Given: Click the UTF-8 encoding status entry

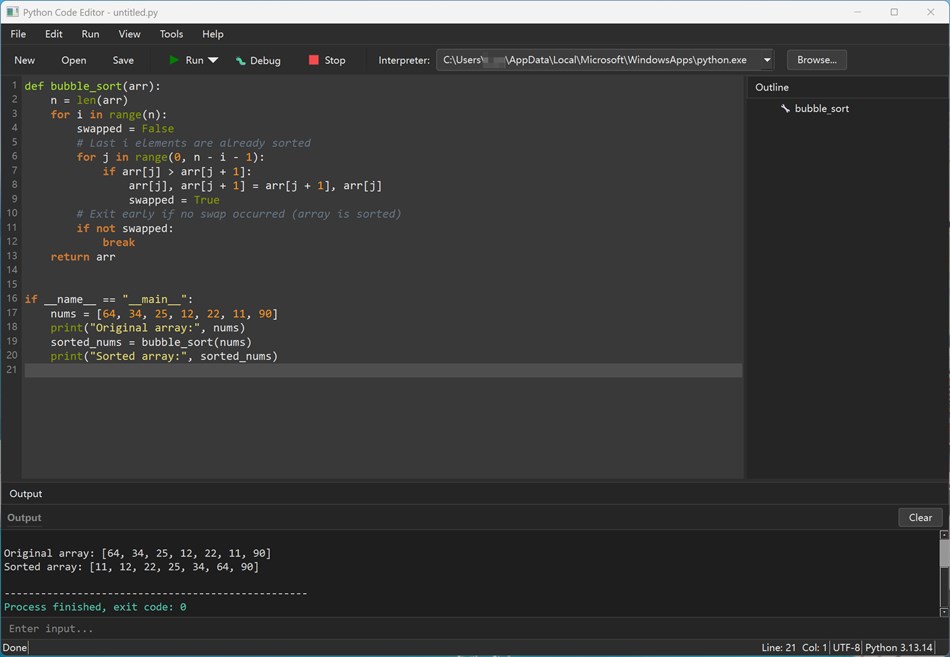Looking at the screenshot, I should pos(846,648).
